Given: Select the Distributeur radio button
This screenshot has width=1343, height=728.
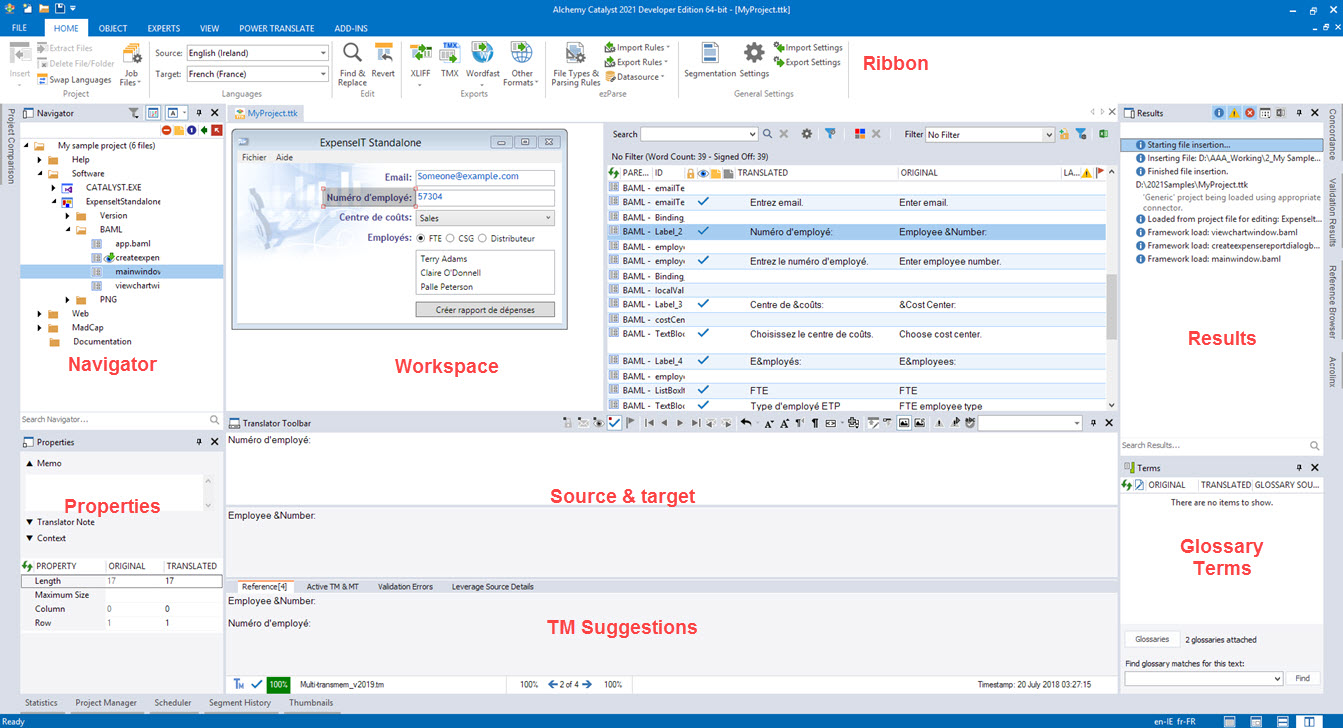Looking at the screenshot, I should (x=482, y=238).
